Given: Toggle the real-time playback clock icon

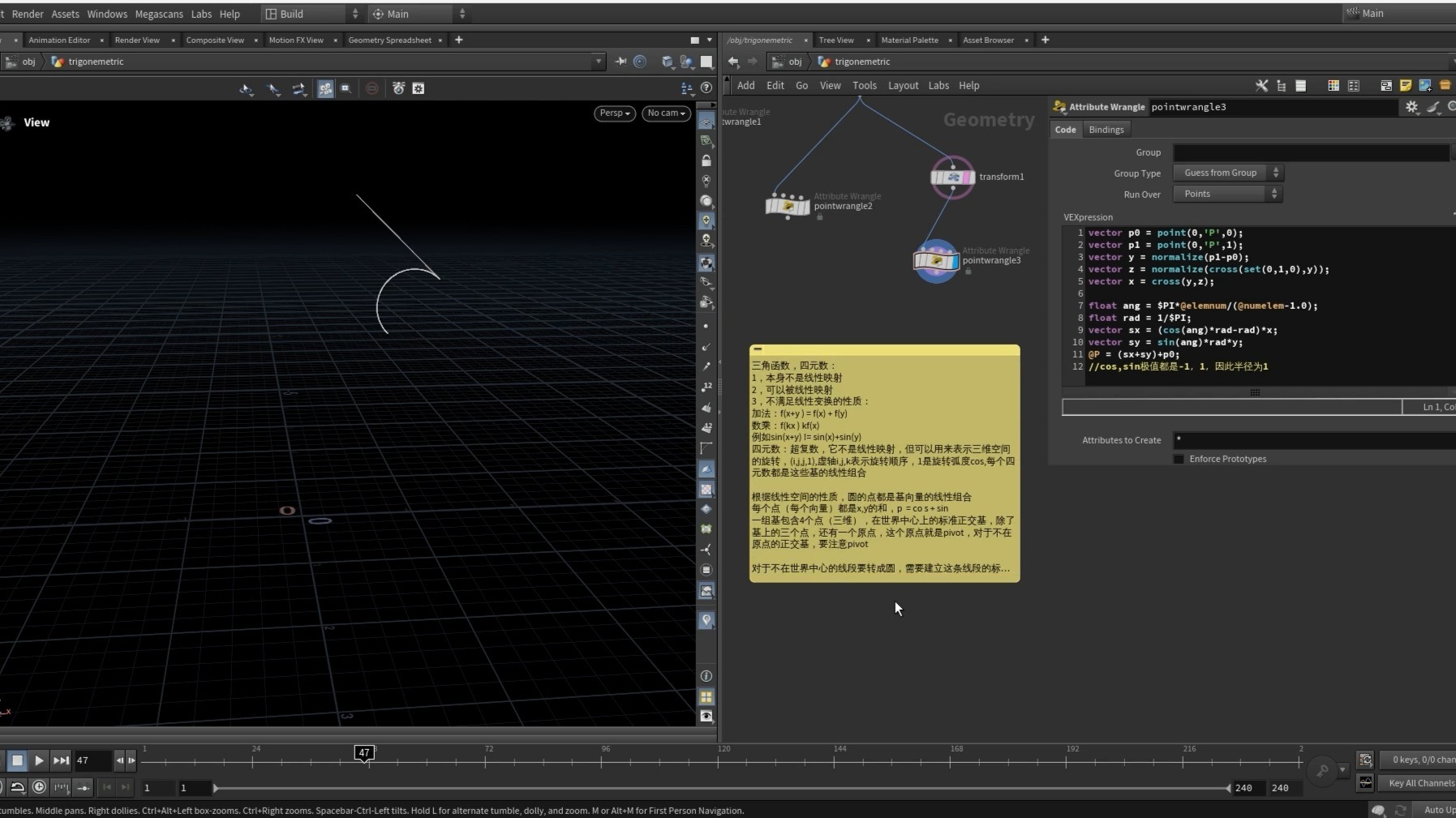Looking at the screenshot, I should tap(39, 787).
